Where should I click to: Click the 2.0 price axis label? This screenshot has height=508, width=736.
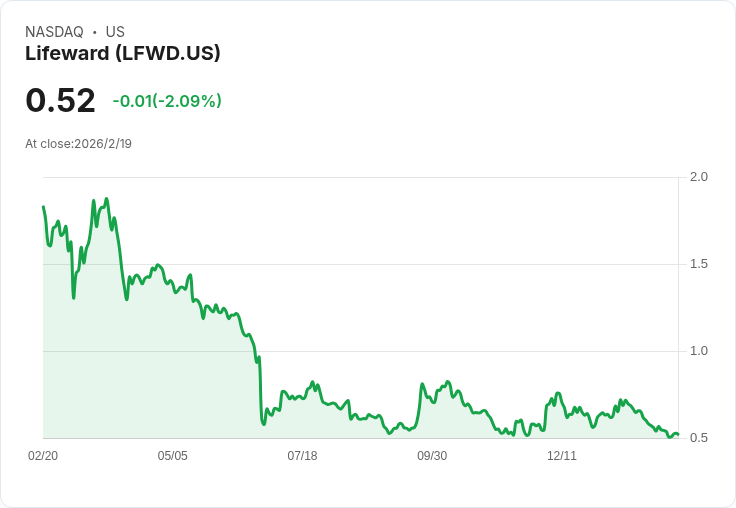click(699, 177)
